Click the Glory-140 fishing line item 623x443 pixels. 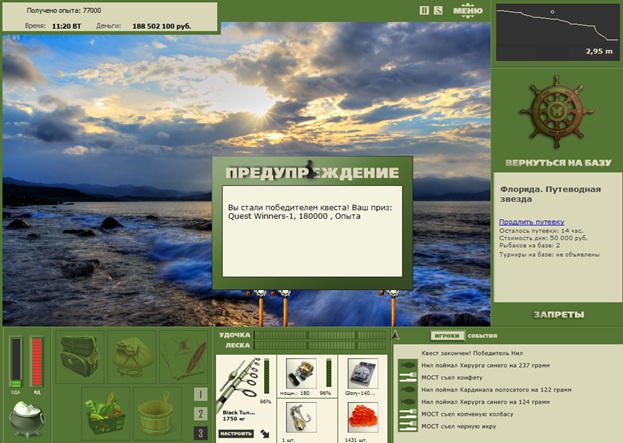point(362,374)
